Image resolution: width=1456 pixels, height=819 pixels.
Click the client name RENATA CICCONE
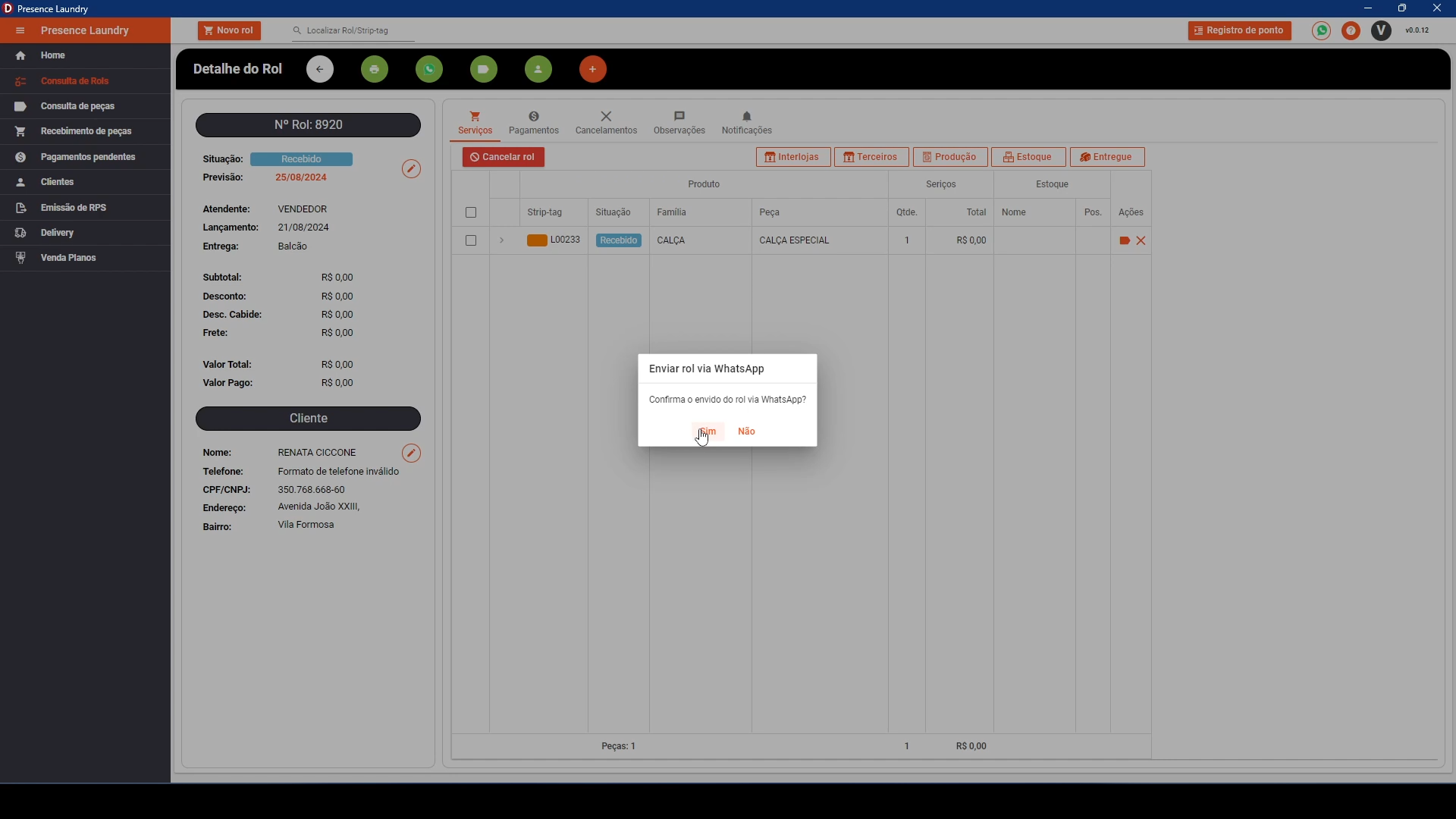click(317, 453)
